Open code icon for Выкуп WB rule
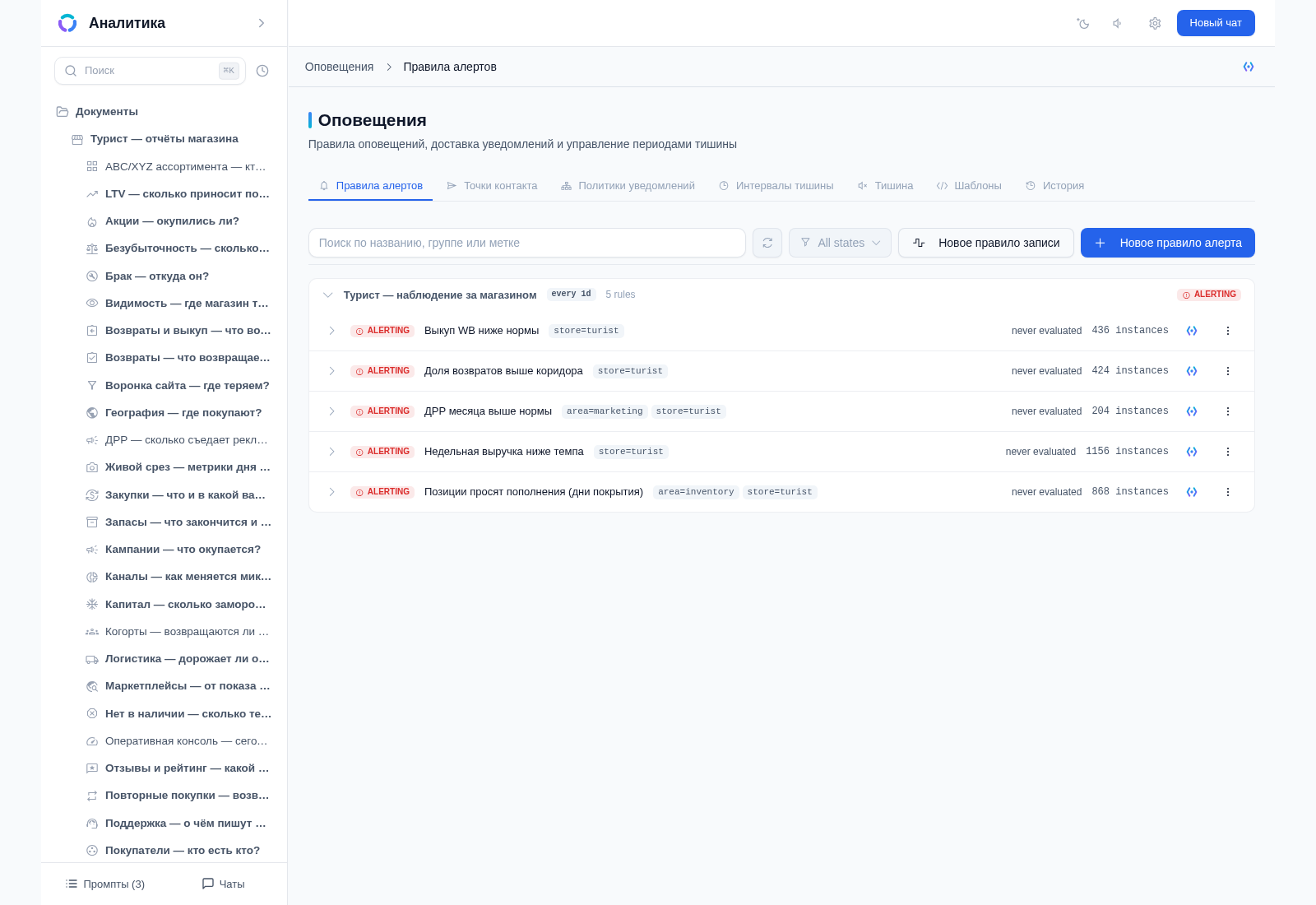 [1192, 331]
